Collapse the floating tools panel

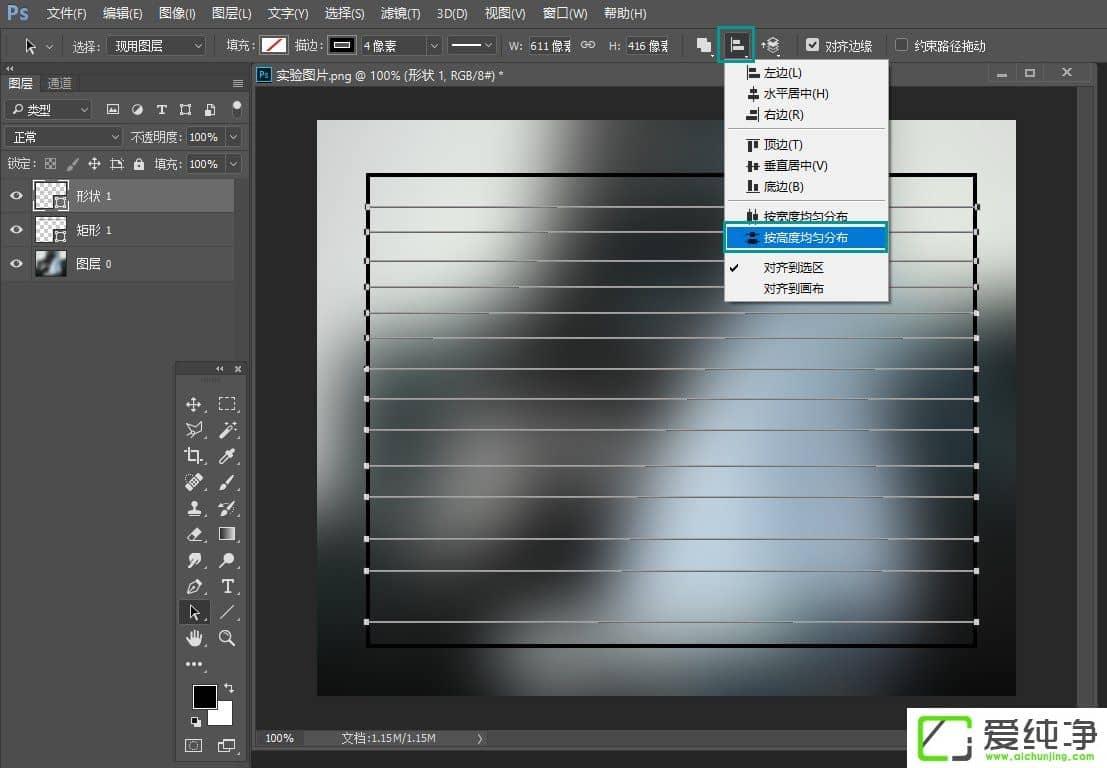(220, 368)
